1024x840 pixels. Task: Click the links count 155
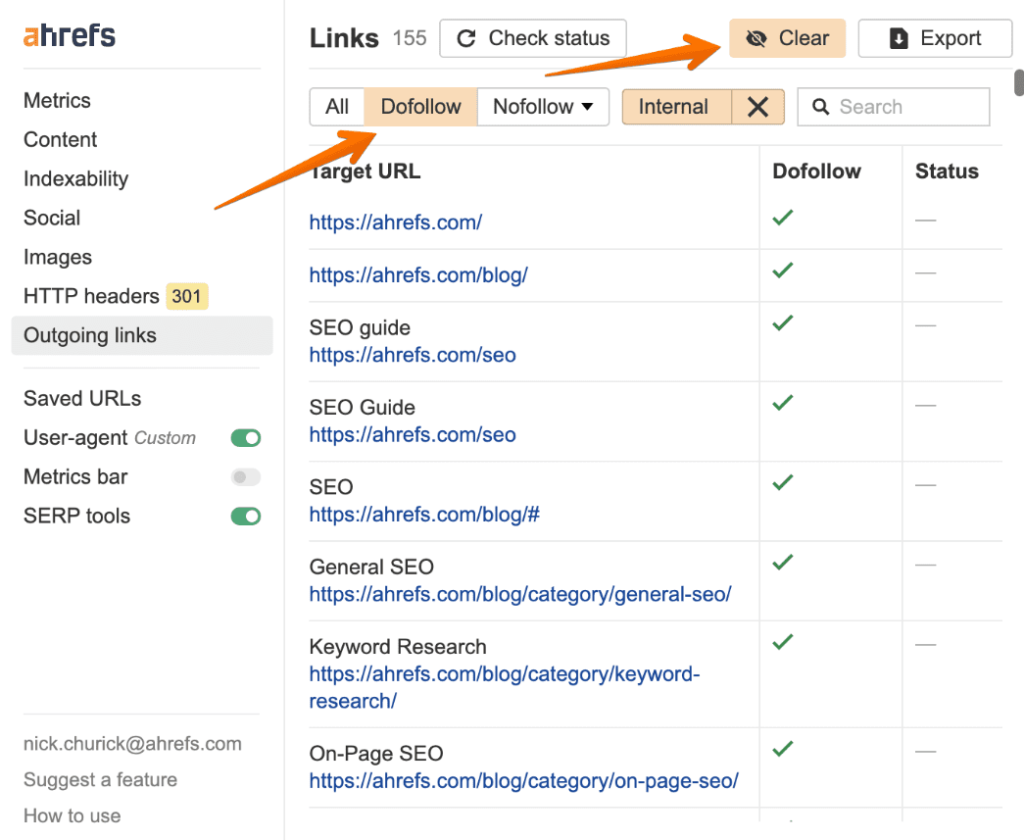[409, 39]
